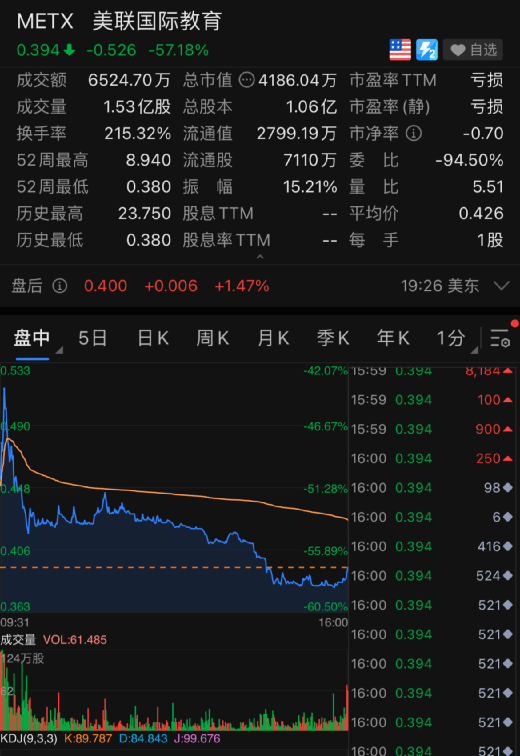The width and height of the screenshot is (520, 756).
Task: Tap the 19:26 美东 time label
Action: point(440,286)
